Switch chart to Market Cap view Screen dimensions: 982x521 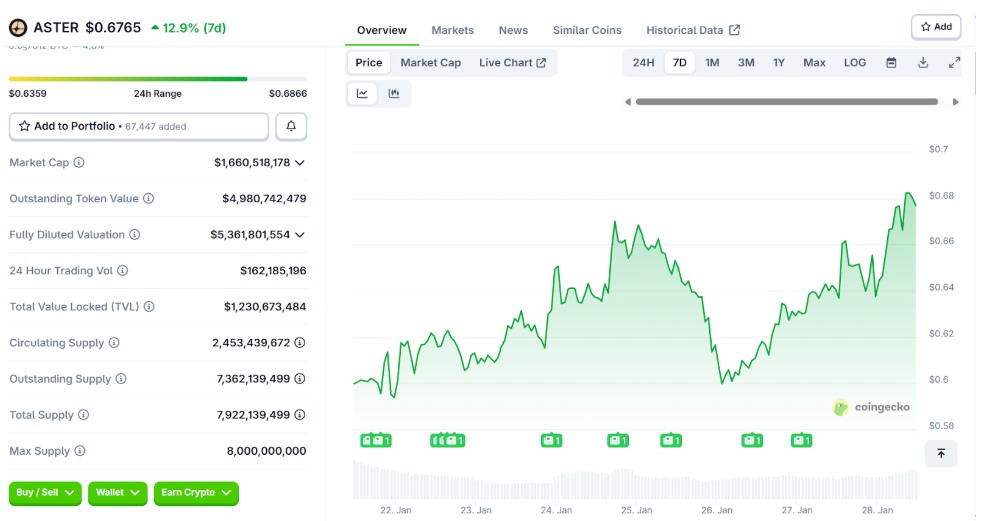(x=430, y=63)
